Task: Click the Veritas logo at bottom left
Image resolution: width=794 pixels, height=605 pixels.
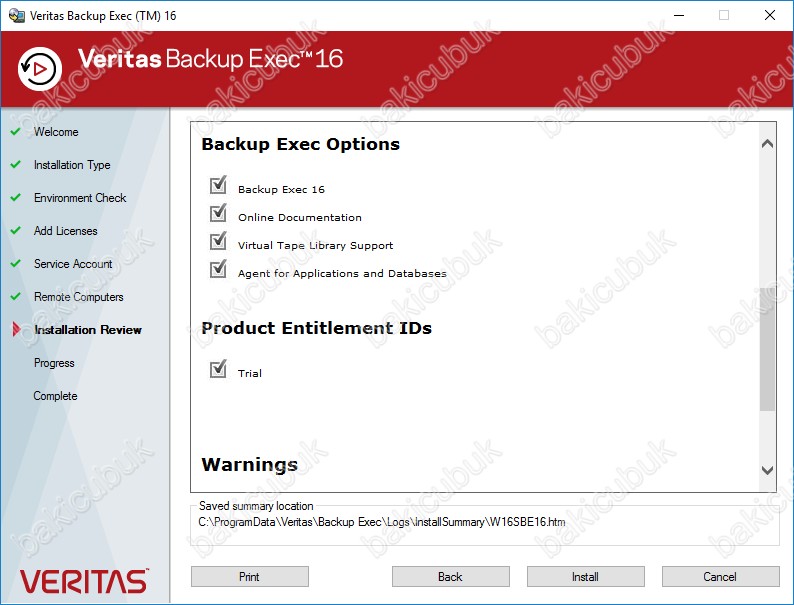Action: click(84, 580)
